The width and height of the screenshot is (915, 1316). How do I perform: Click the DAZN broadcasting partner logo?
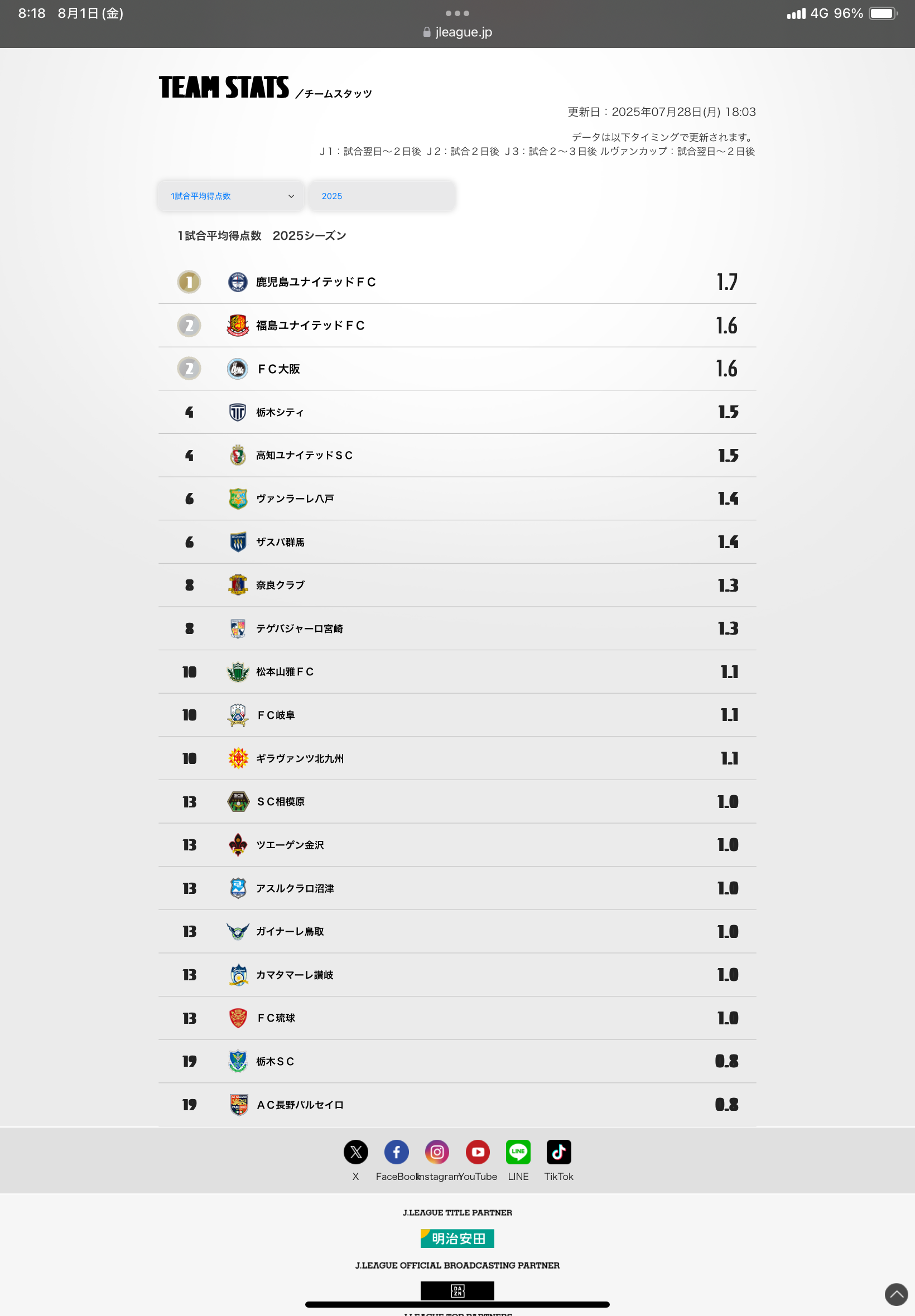coord(457,1290)
